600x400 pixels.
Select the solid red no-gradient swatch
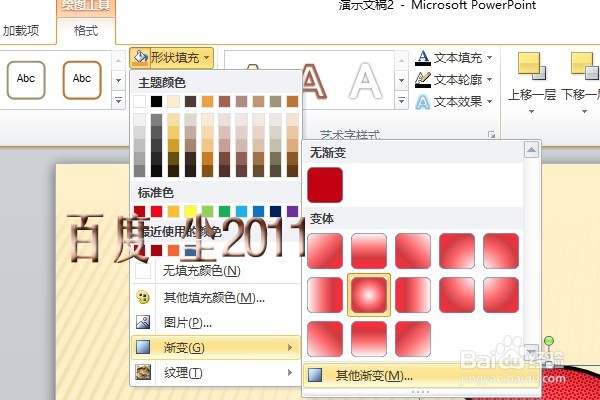[325, 185]
